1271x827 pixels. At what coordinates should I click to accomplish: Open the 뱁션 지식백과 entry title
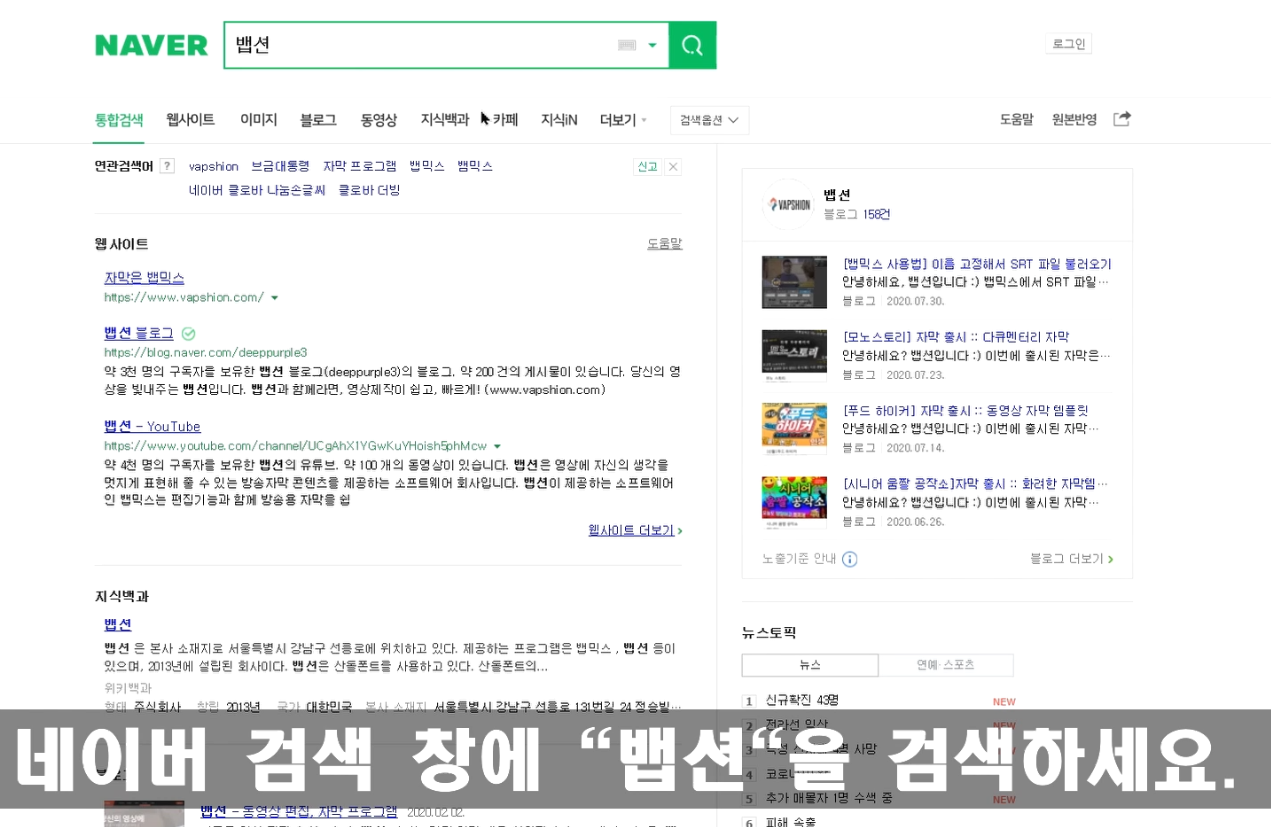[x=118, y=624]
